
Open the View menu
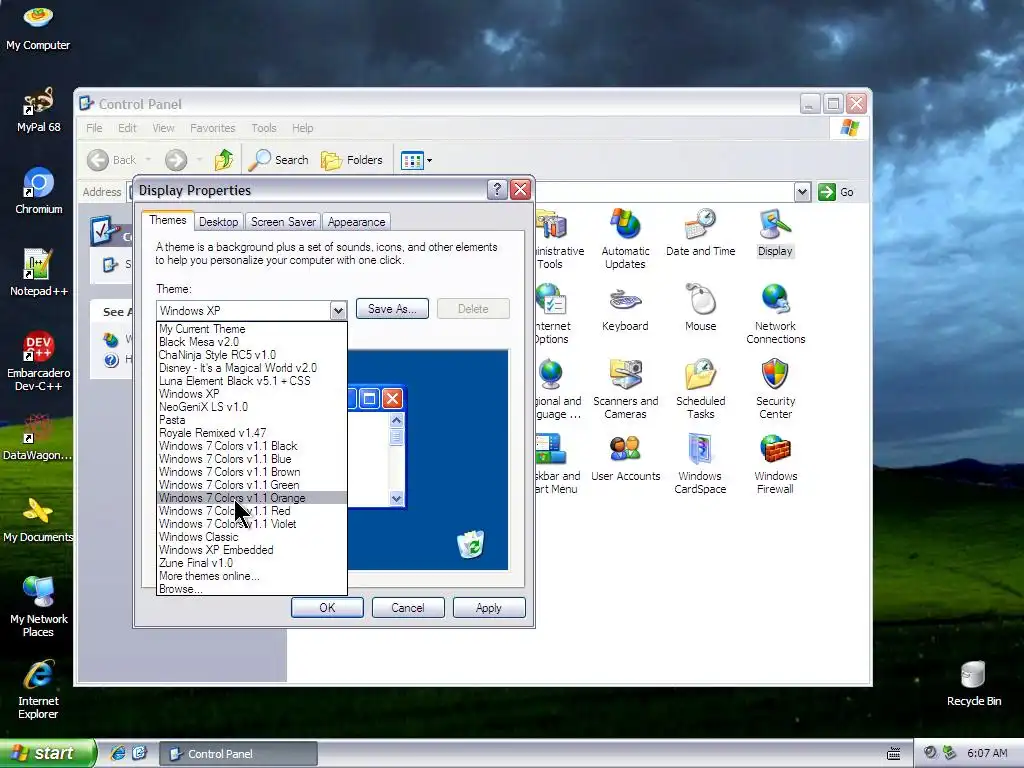(x=163, y=128)
